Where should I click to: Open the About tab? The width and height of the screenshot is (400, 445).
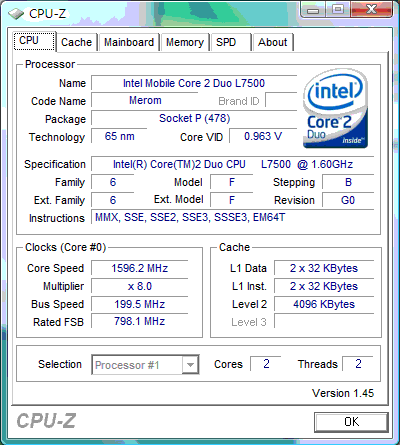(273, 42)
